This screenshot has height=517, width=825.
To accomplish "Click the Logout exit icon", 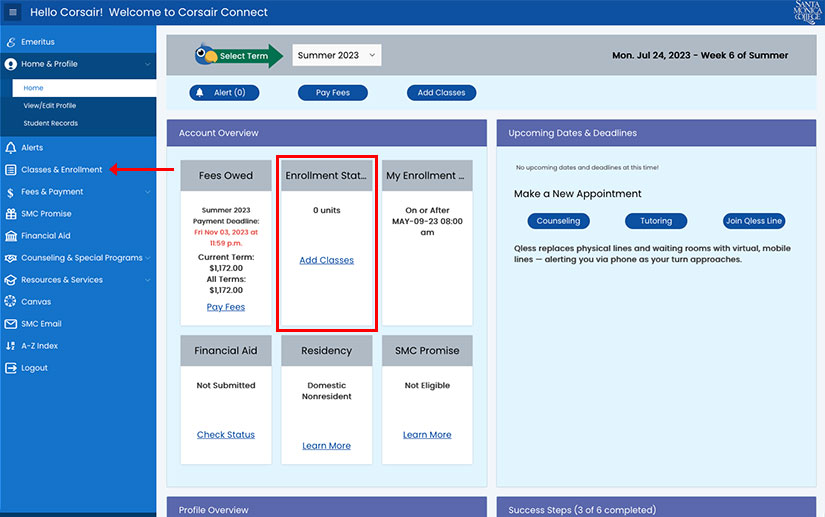I will [x=11, y=368].
